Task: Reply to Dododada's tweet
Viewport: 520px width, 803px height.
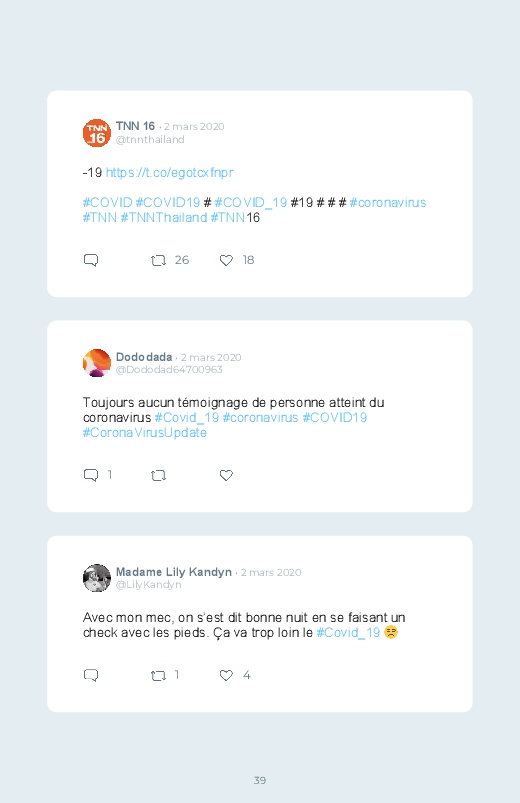Action: pos(91,475)
